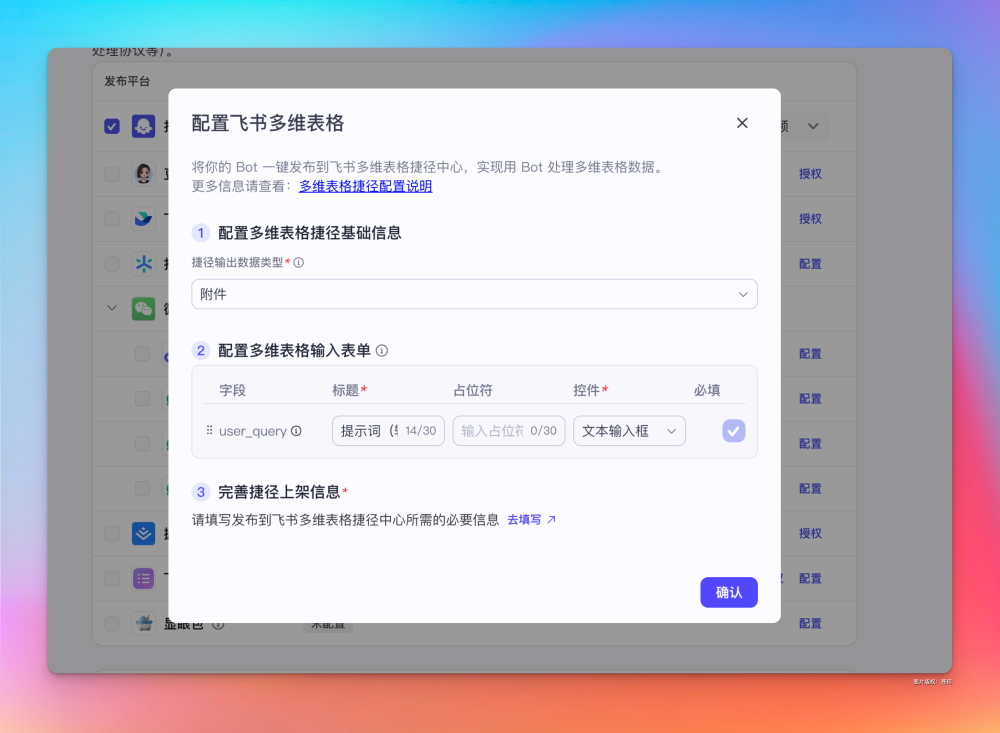The image size is (1000, 733).
Task: Click the info icon in last background row
Action: pyautogui.click(x=218, y=625)
